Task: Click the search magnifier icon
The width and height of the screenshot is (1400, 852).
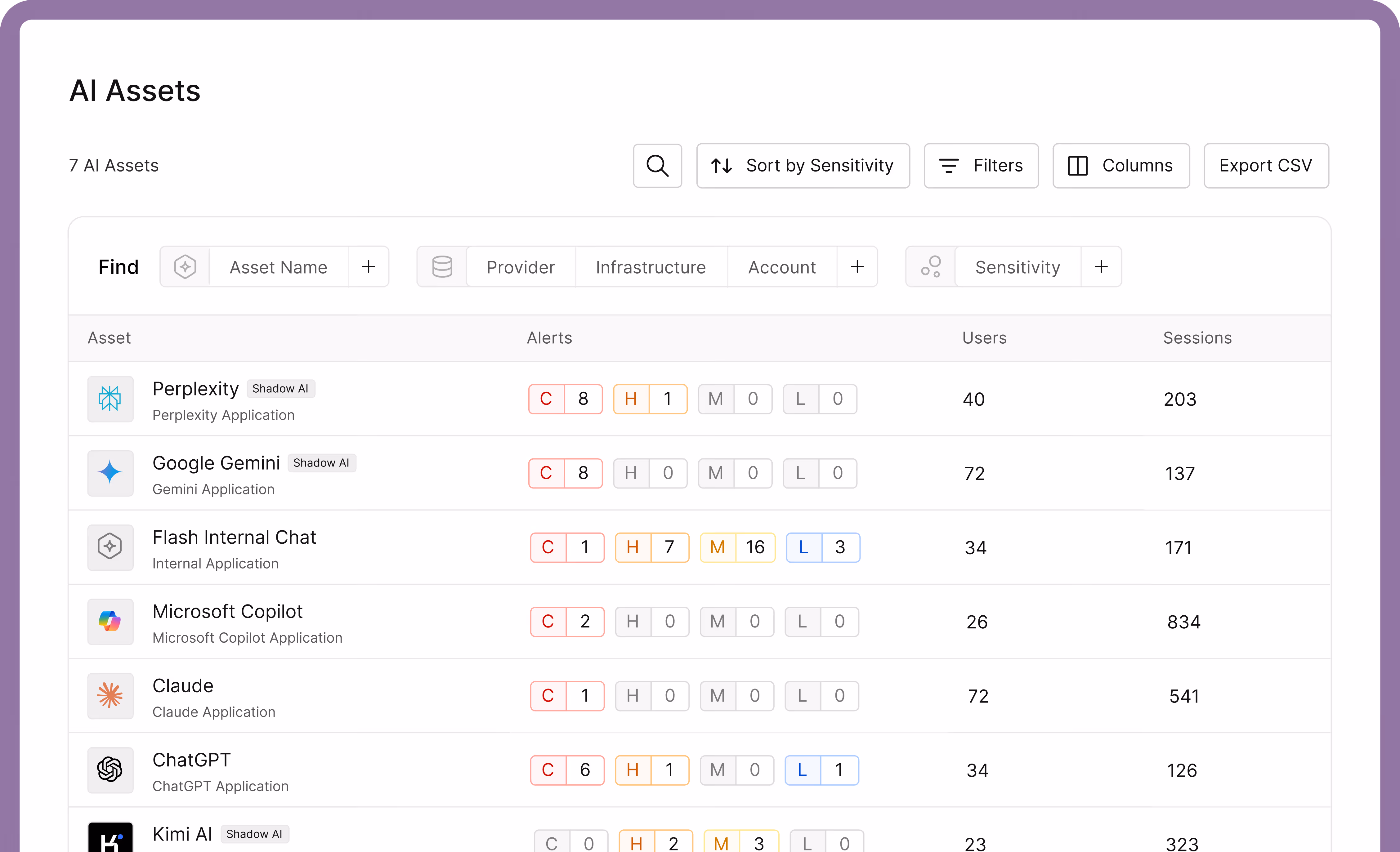Action: point(657,166)
